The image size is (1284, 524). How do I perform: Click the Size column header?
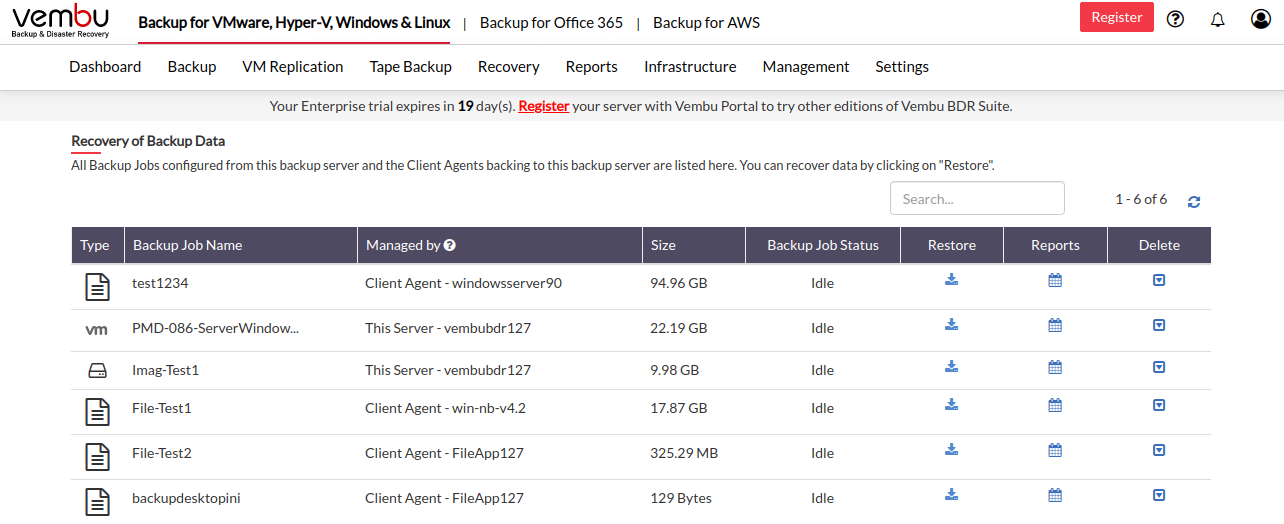694,245
